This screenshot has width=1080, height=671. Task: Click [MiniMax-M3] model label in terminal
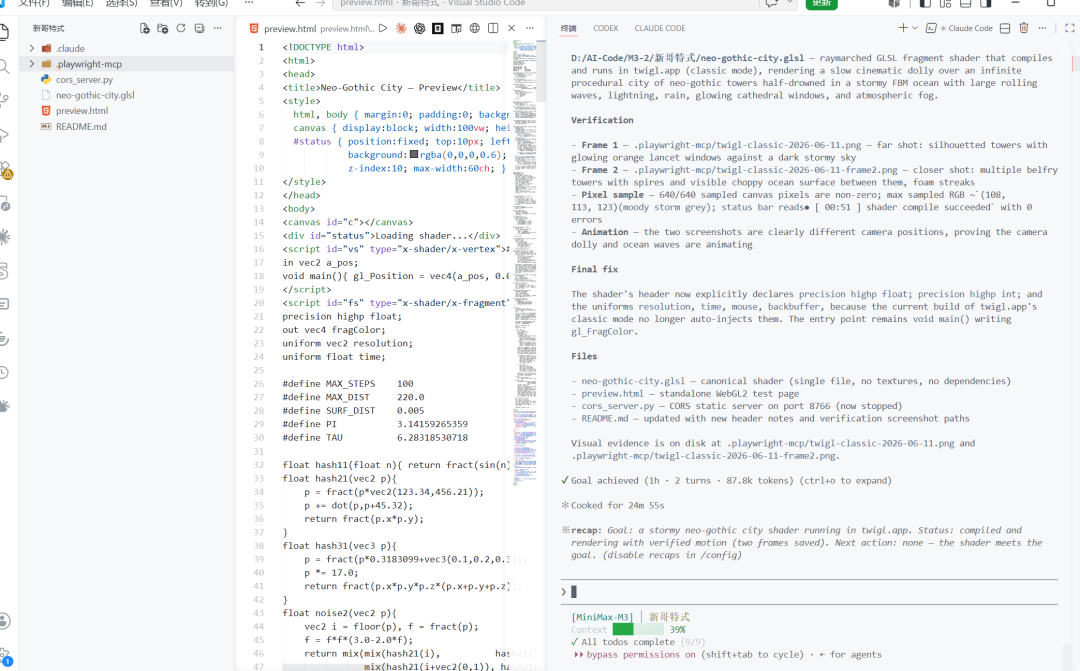pyautogui.click(x=602, y=617)
